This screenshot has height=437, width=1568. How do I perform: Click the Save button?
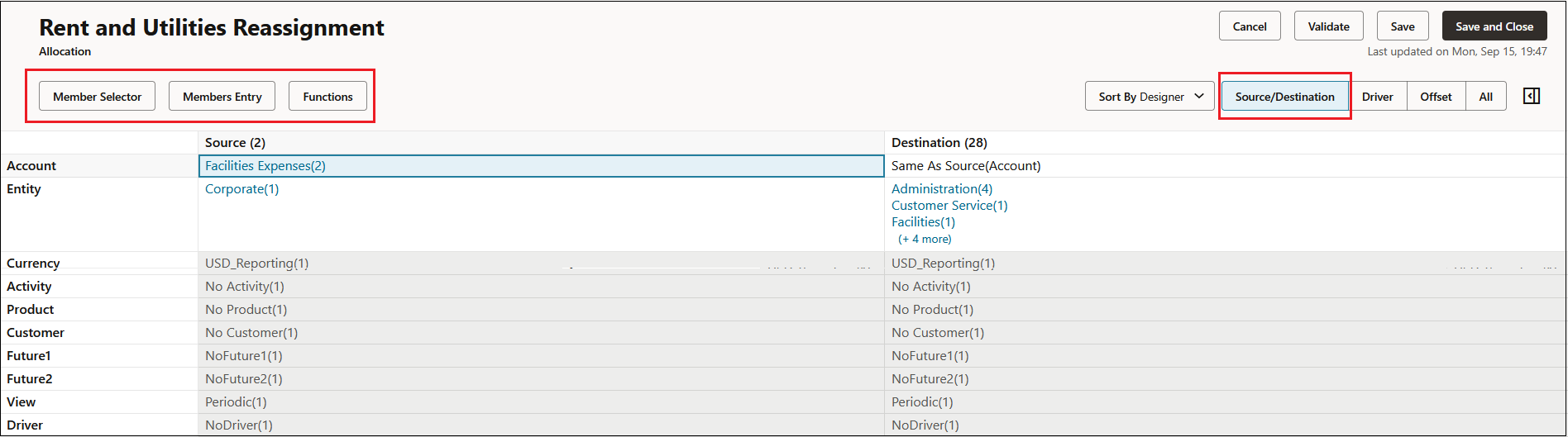(1403, 26)
